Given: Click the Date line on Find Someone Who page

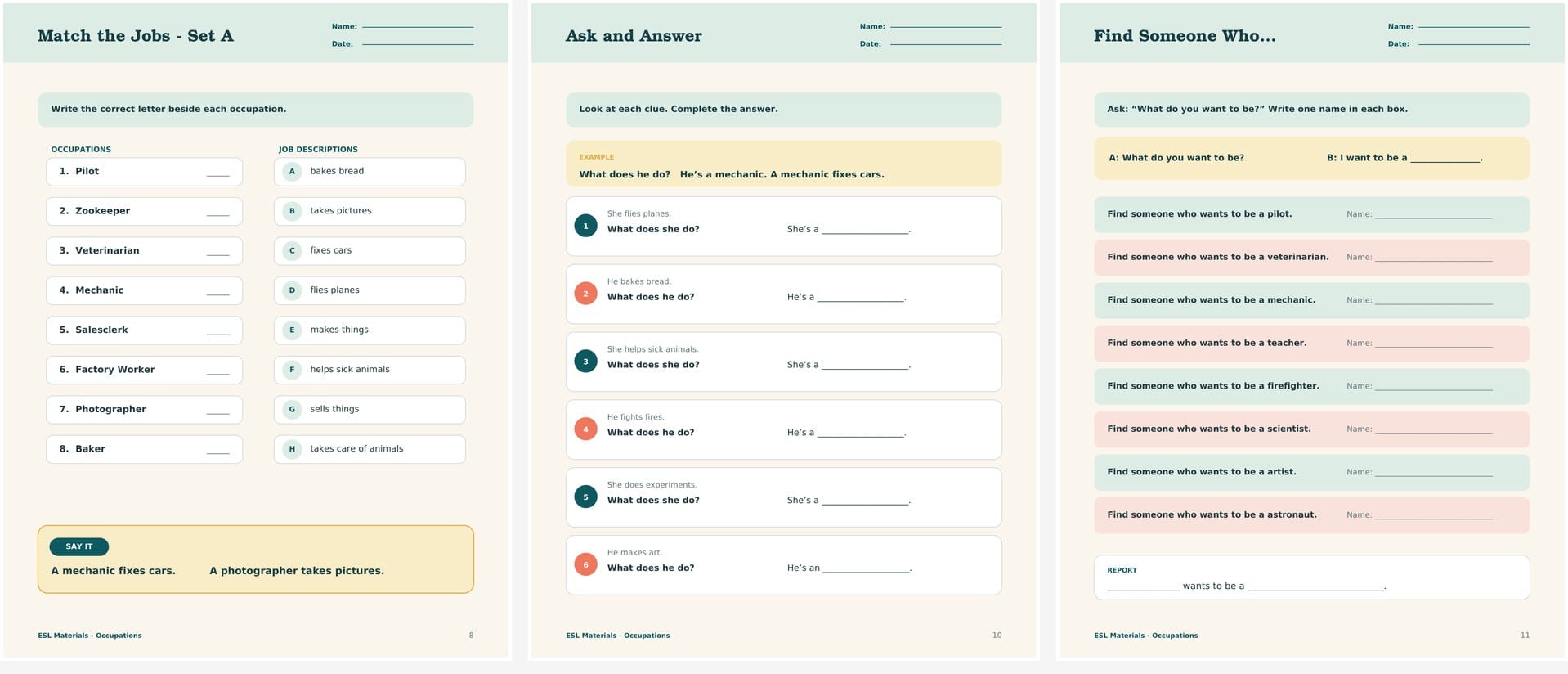Looking at the screenshot, I should coord(1474,44).
